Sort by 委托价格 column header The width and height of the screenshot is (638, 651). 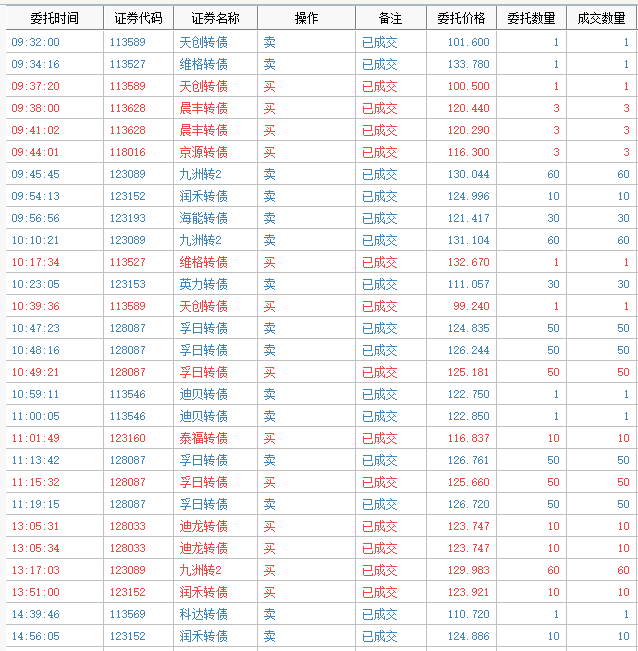click(x=461, y=18)
